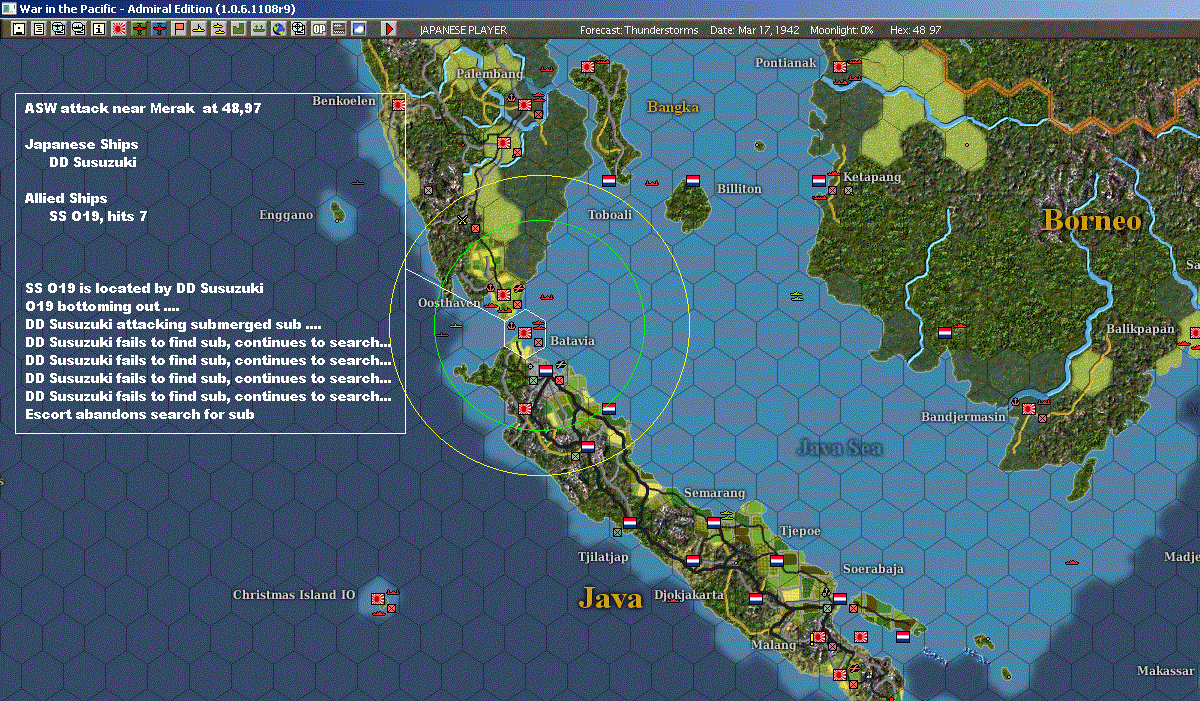Click the 'Hex: 48 97' status text
Image resolution: width=1200 pixels, height=701 pixels.
(915, 30)
